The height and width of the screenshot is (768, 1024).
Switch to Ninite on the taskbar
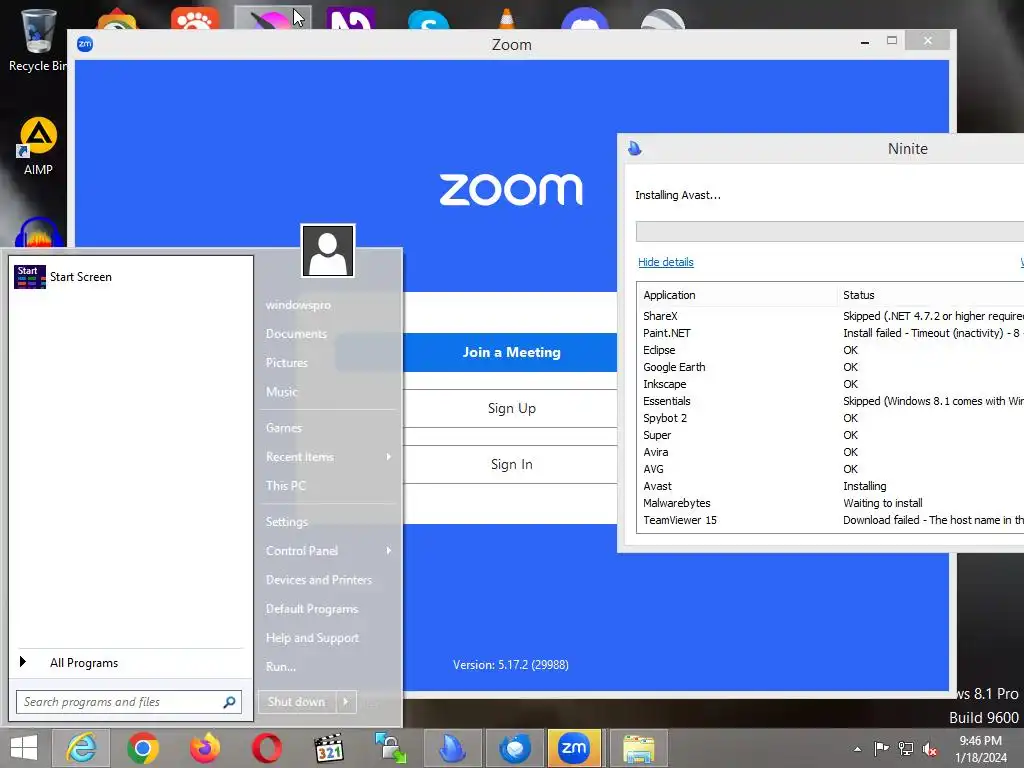[x=453, y=748]
